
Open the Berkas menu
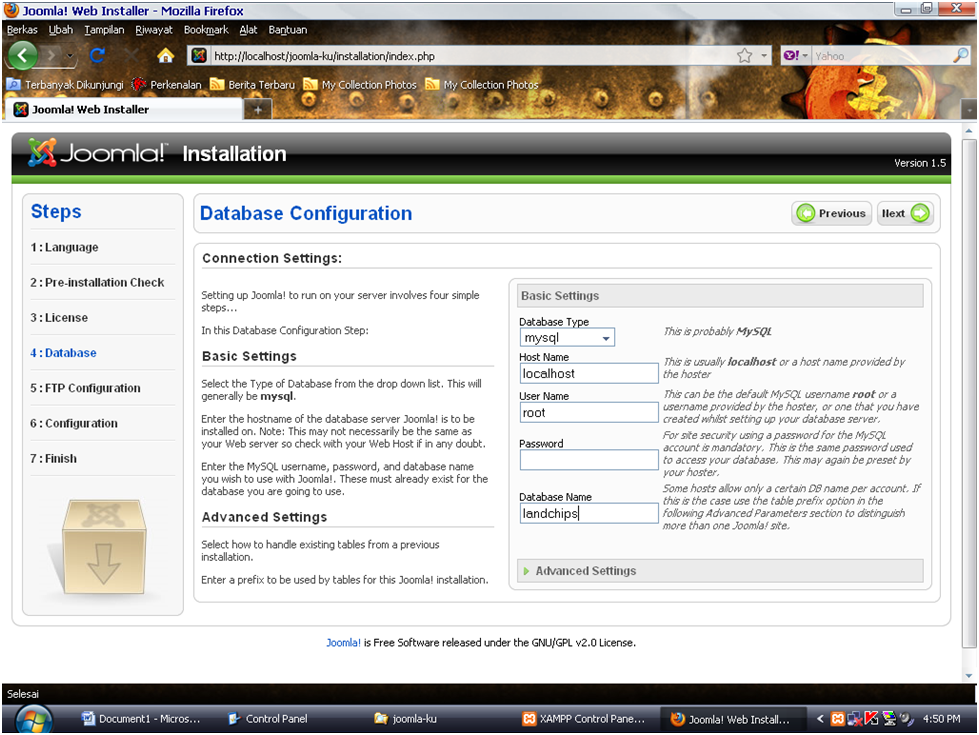tap(22, 30)
